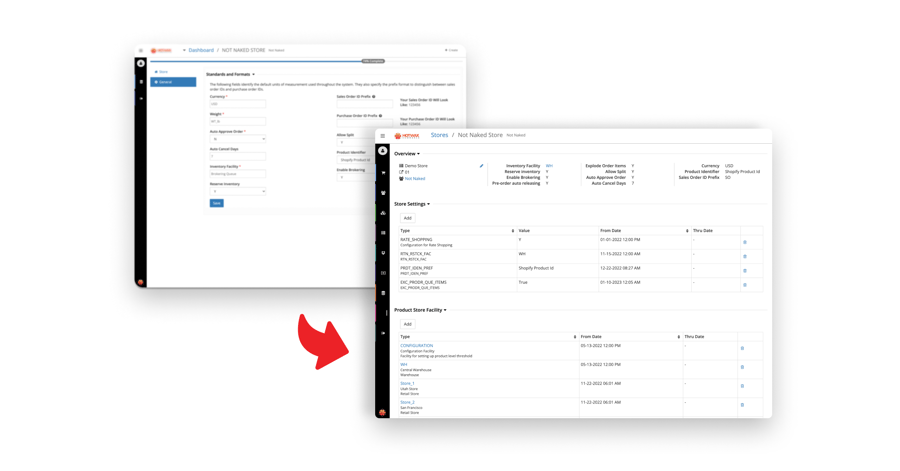The image size is (900, 471).
Task: Click the Currency input field
Action: (x=237, y=104)
